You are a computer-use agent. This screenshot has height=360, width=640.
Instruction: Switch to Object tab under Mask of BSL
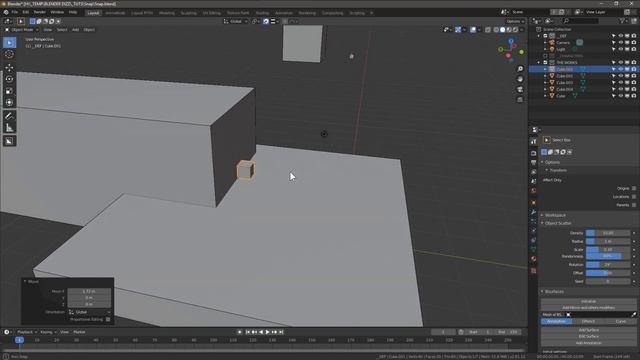pos(588,322)
